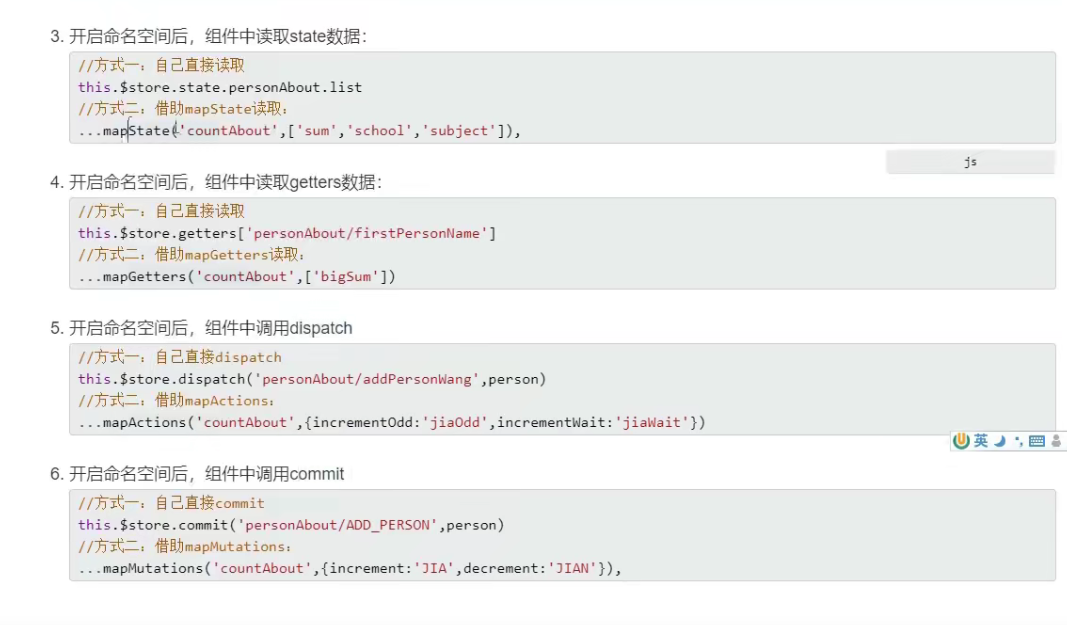Click the this.$store.state.personAbout.list code line

coord(220,87)
